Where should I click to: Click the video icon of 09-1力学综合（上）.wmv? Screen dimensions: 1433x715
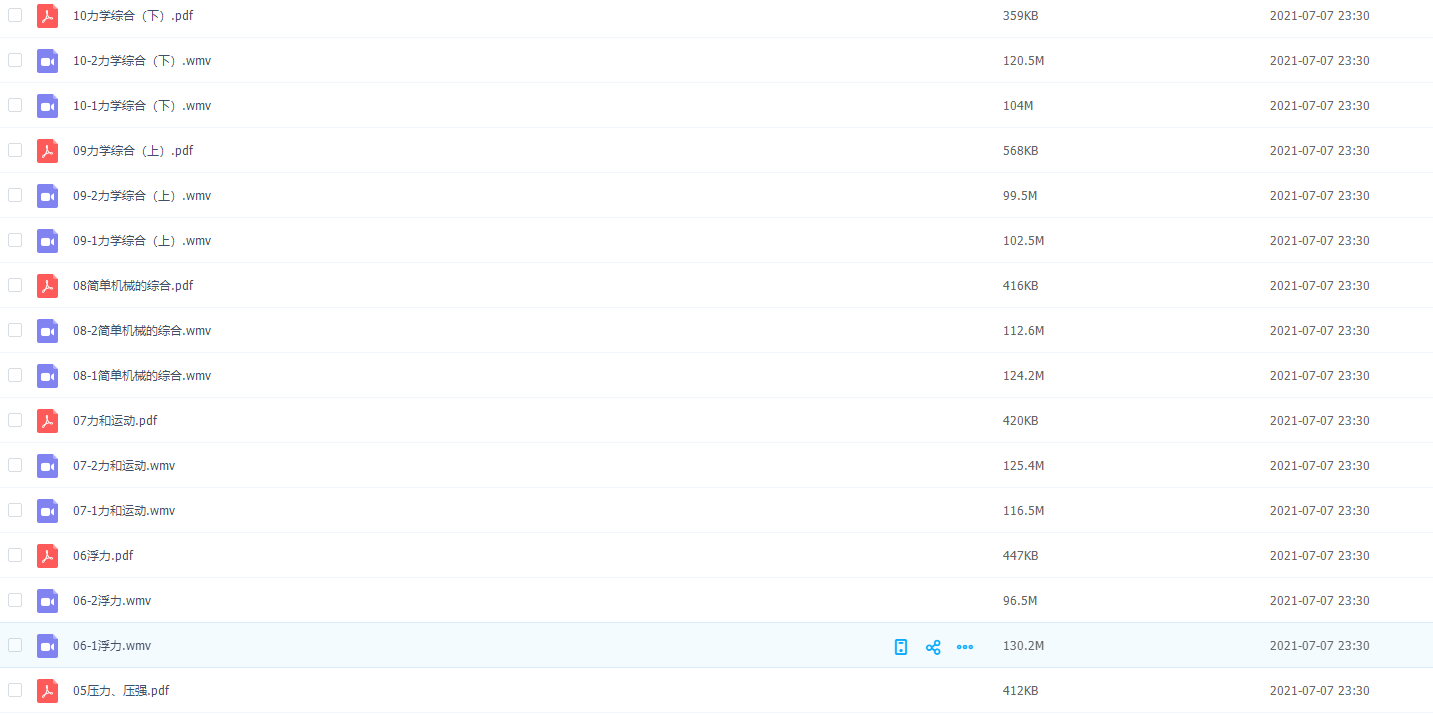coord(47,241)
